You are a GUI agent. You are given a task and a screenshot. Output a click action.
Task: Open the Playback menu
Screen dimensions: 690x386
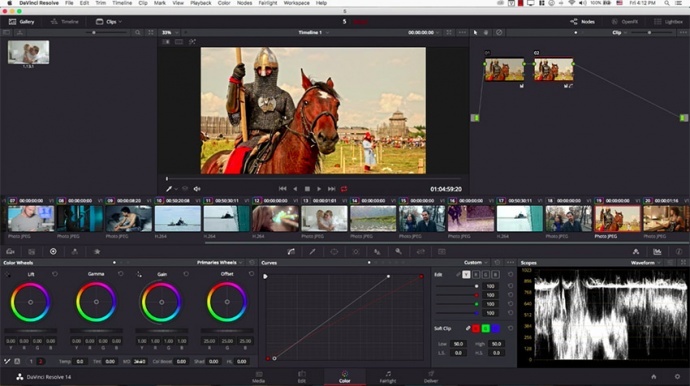click(201, 3)
